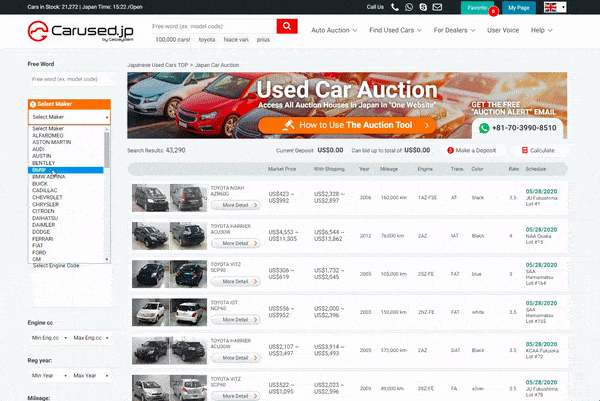Image resolution: width=600 pixels, height=401 pixels.
Task: Click the phone call icon in top bar
Action: [395, 7]
